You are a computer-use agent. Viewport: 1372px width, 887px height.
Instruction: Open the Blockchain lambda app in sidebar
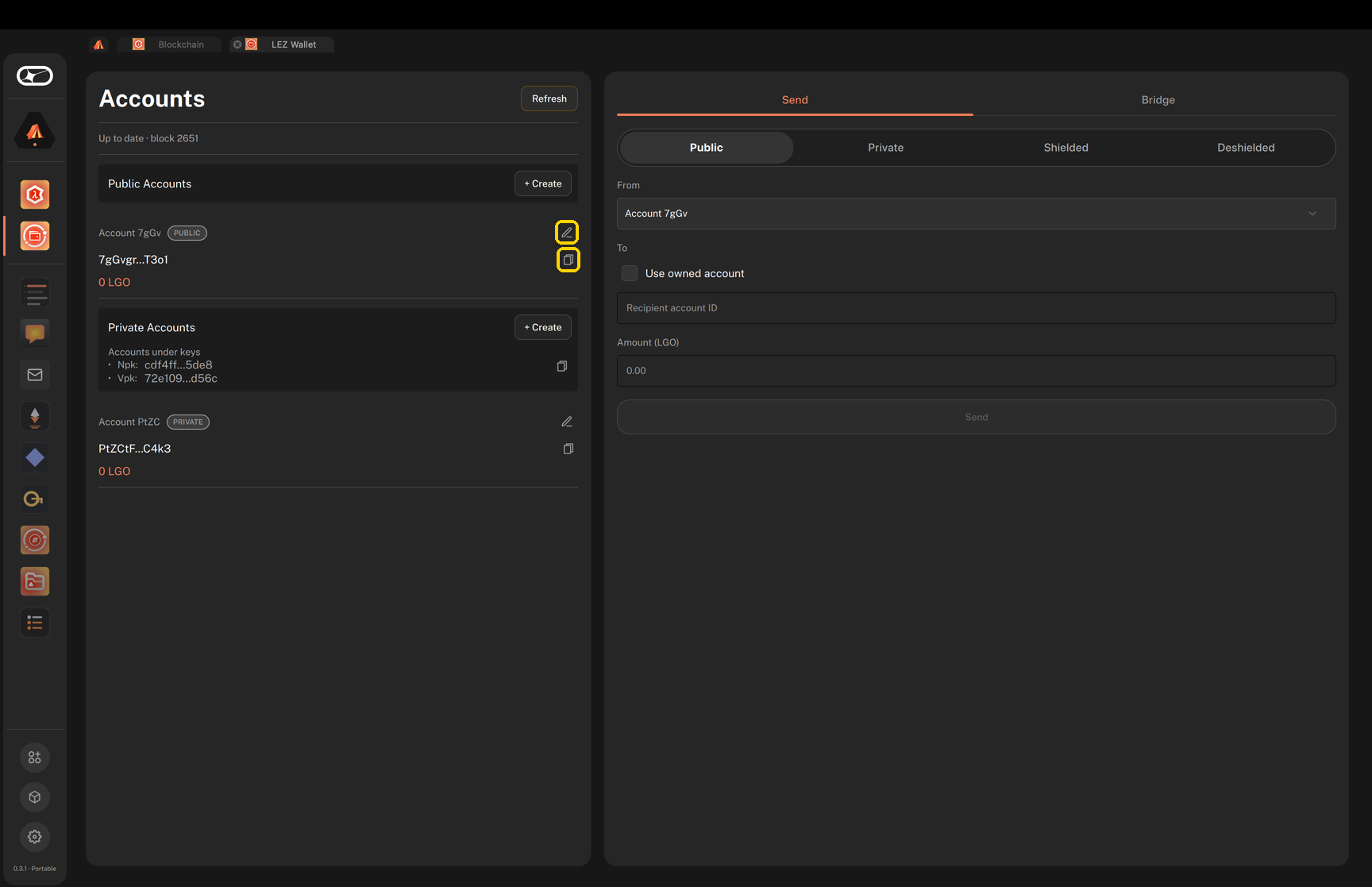(35, 195)
